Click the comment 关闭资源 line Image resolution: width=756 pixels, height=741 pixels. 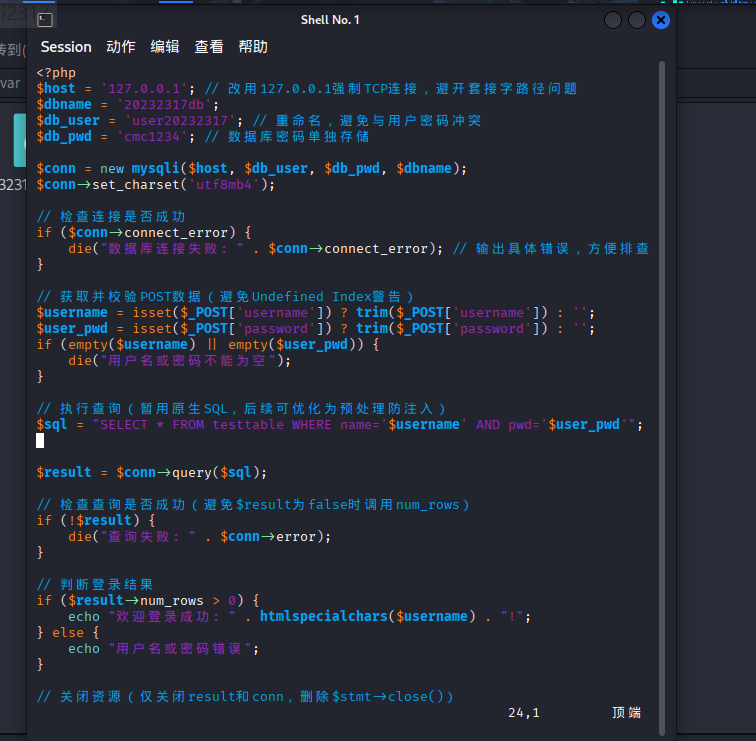[245, 697]
